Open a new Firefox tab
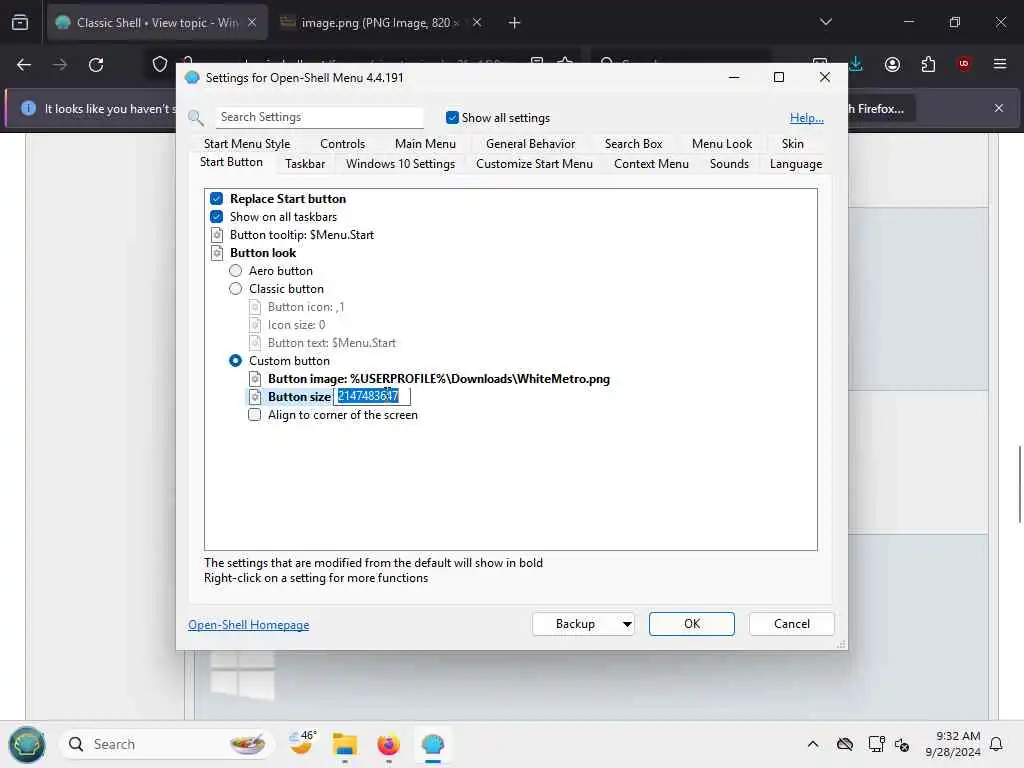Screen dimensions: 1024x768 click(x=515, y=23)
